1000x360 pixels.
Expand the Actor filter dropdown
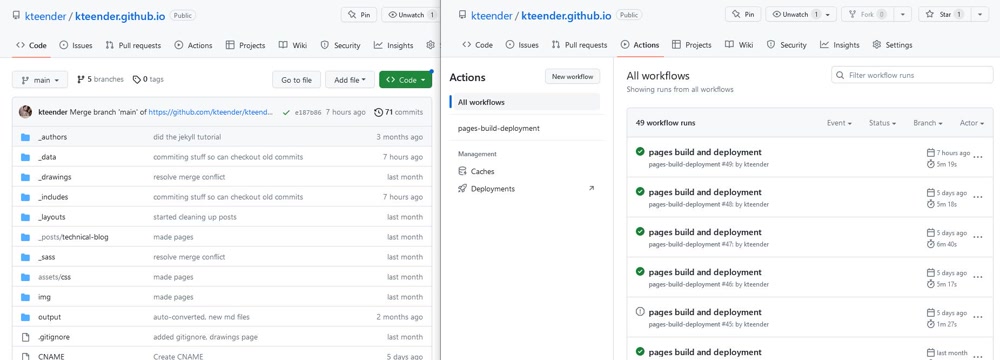(971, 123)
